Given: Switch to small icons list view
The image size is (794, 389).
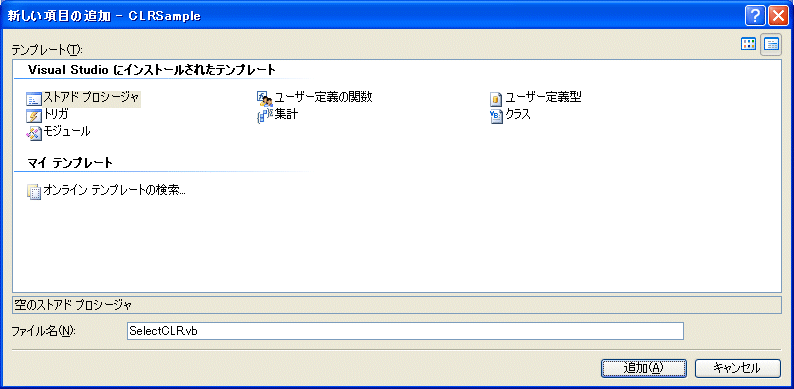Looking at the screenshot, I should [x=771, y=45].
